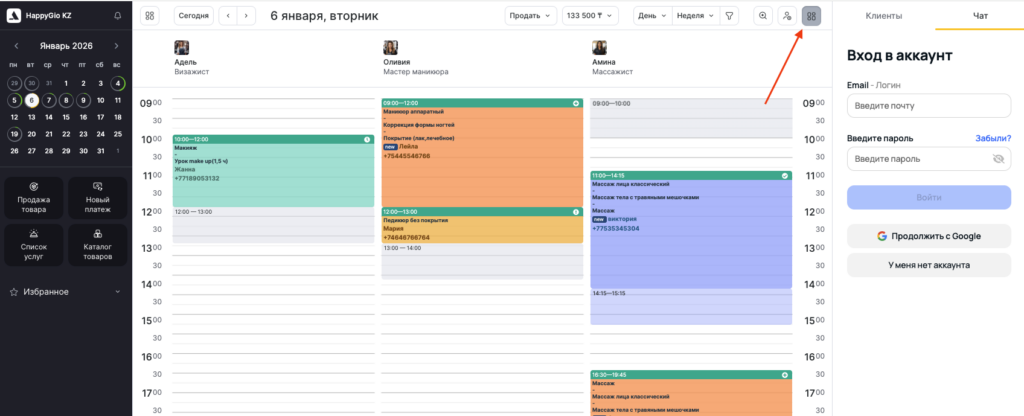Image resolution: width=1024 pixels, height=416 pixels.
Task: Open the filter funnel icon
Action: click(729, 16)
